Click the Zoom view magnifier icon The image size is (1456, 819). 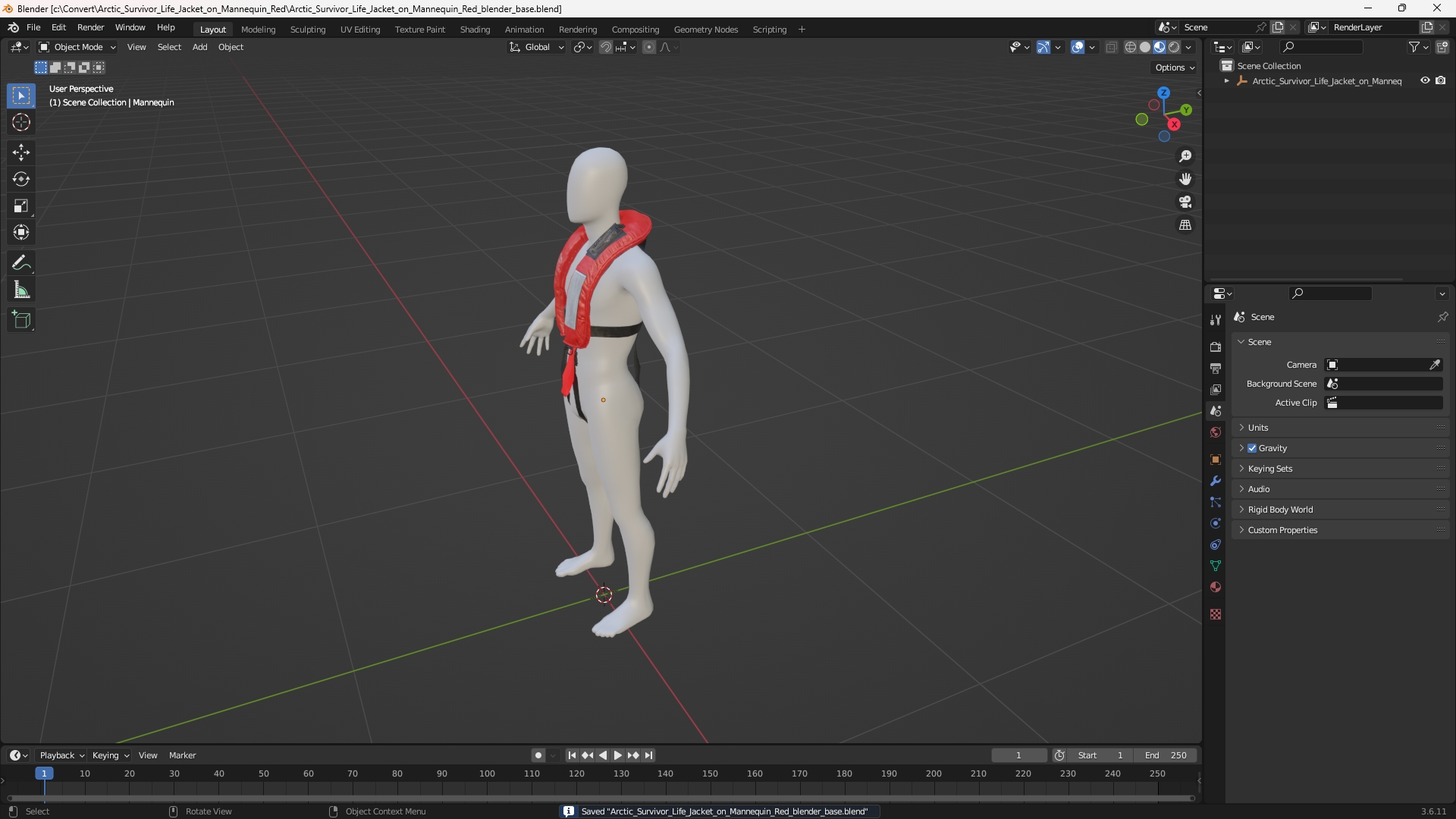1185,156
